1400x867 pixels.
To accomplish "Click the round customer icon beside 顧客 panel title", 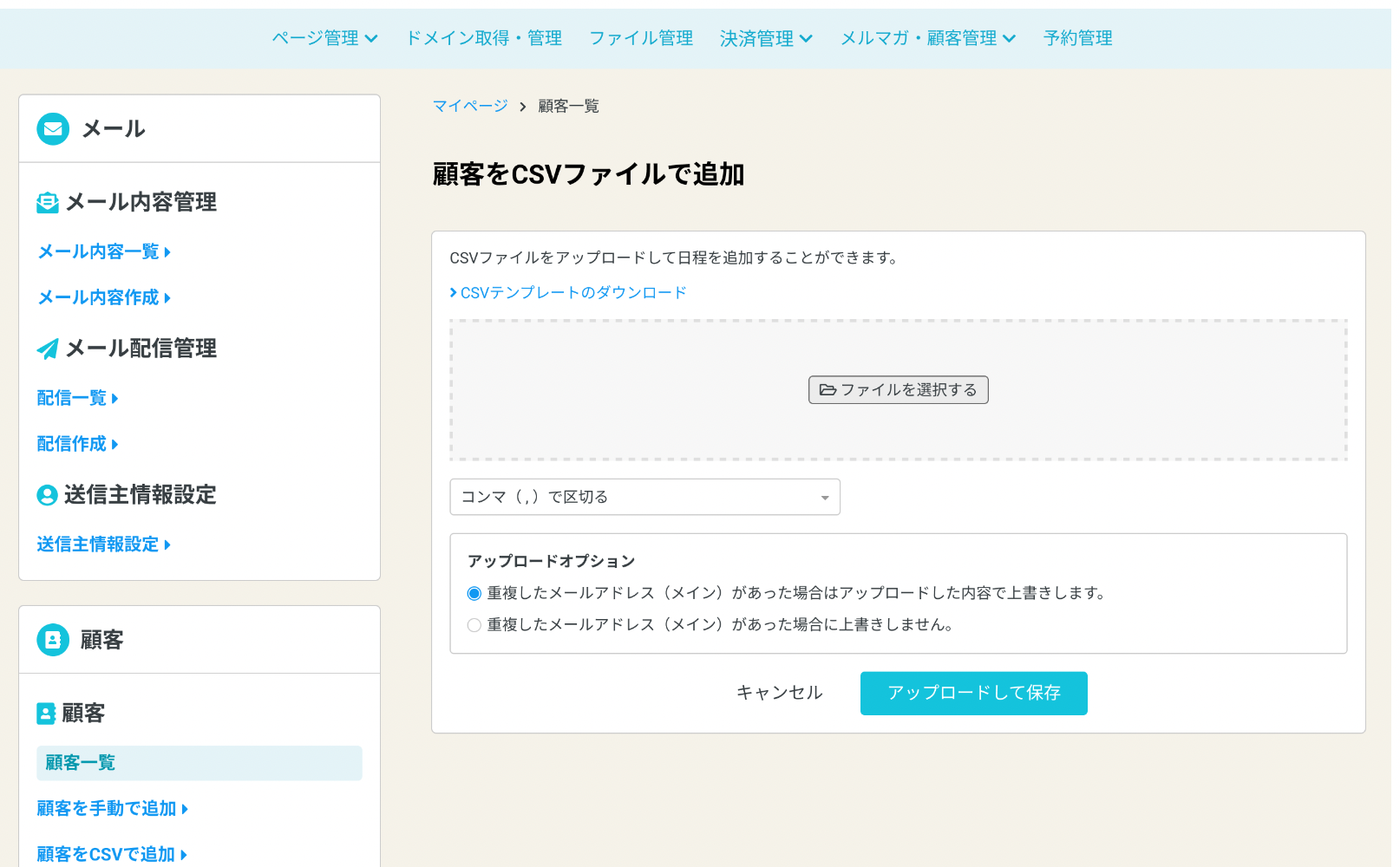I will pos(53,640).
